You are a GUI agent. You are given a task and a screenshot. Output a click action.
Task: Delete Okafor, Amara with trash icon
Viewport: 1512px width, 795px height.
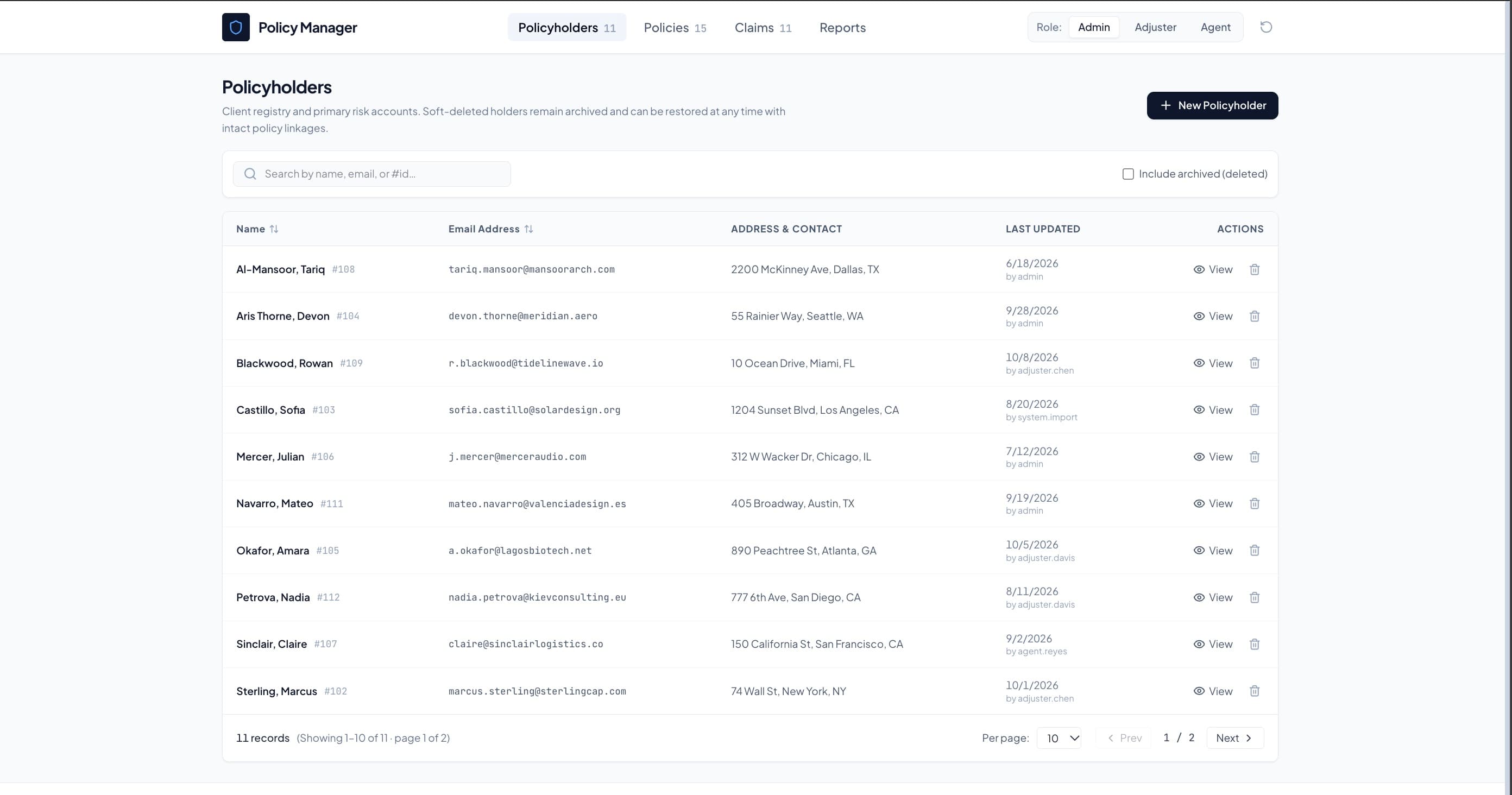1255,550
